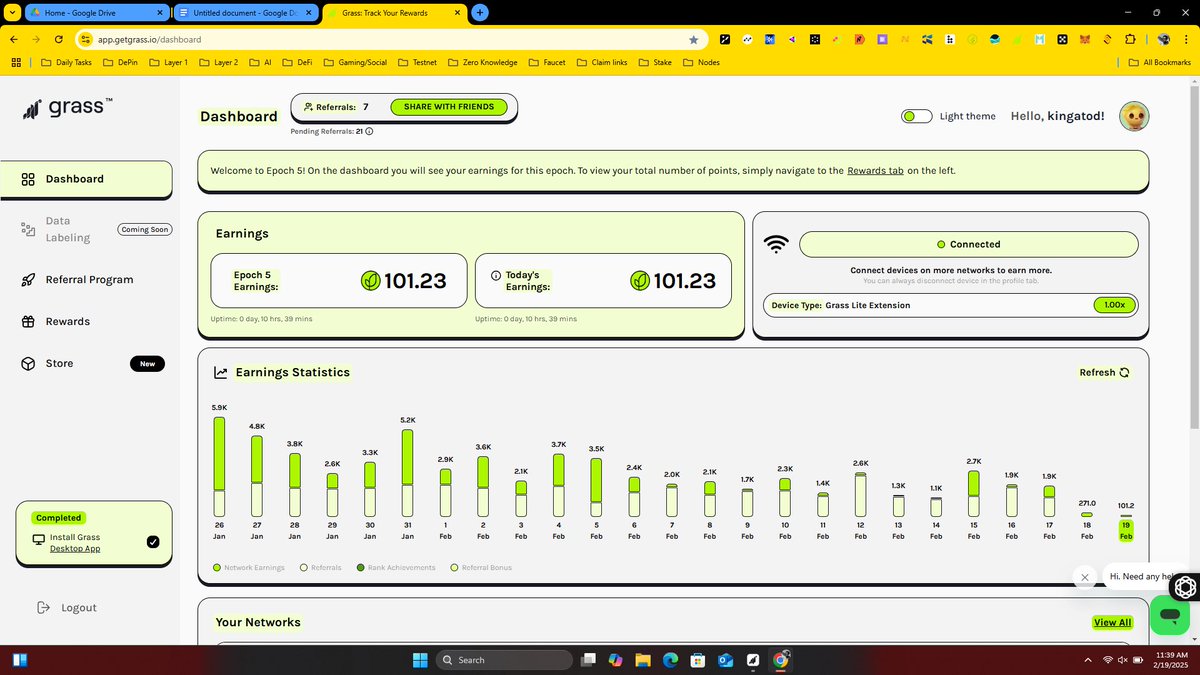
Task: Show hidden system tray icons
Action: [x=1088, y=660]
